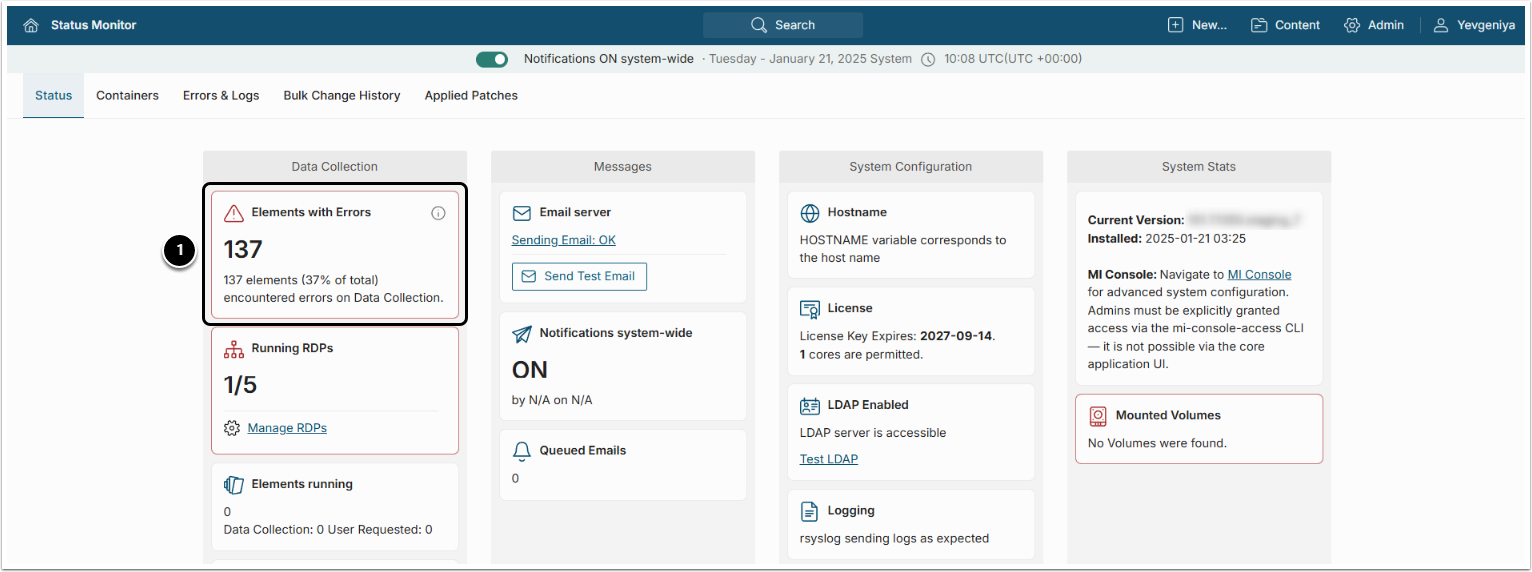Click the paper plane Notifications system-wide icon
This screenshot has width=1532, height=572.
[x=522, y=334]
